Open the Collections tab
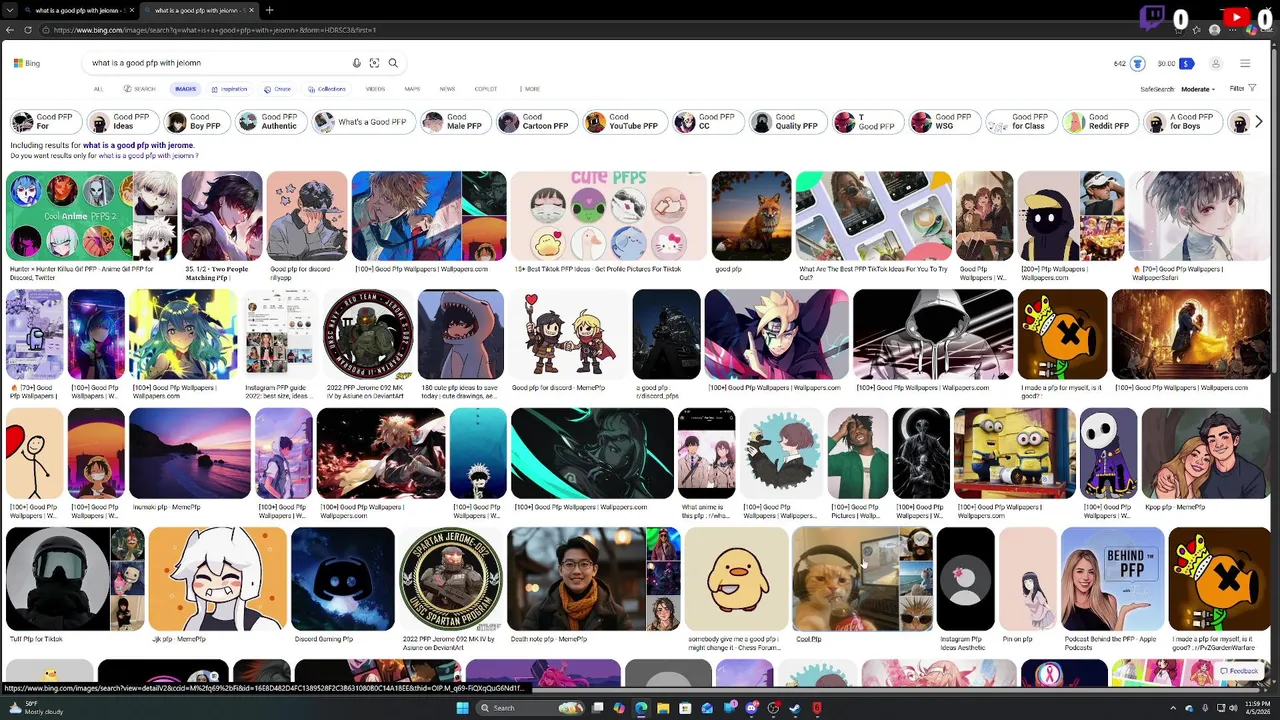Viewport: 1280px width, 720px height. (326, 89)
